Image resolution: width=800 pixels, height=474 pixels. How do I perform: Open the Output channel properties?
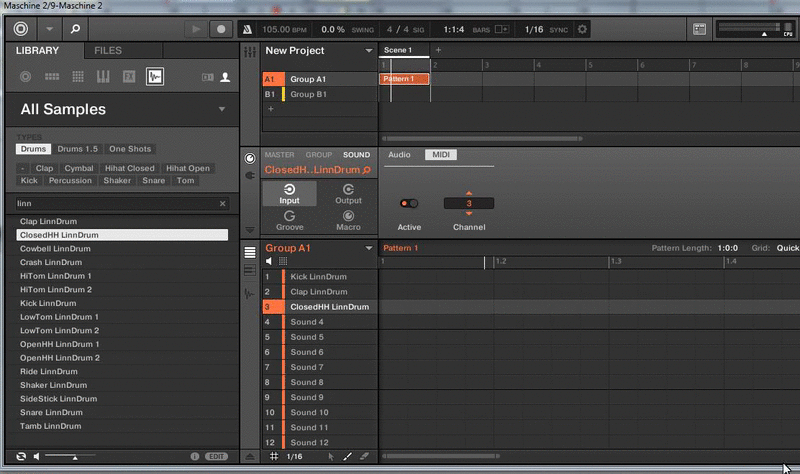pos(348,194)
